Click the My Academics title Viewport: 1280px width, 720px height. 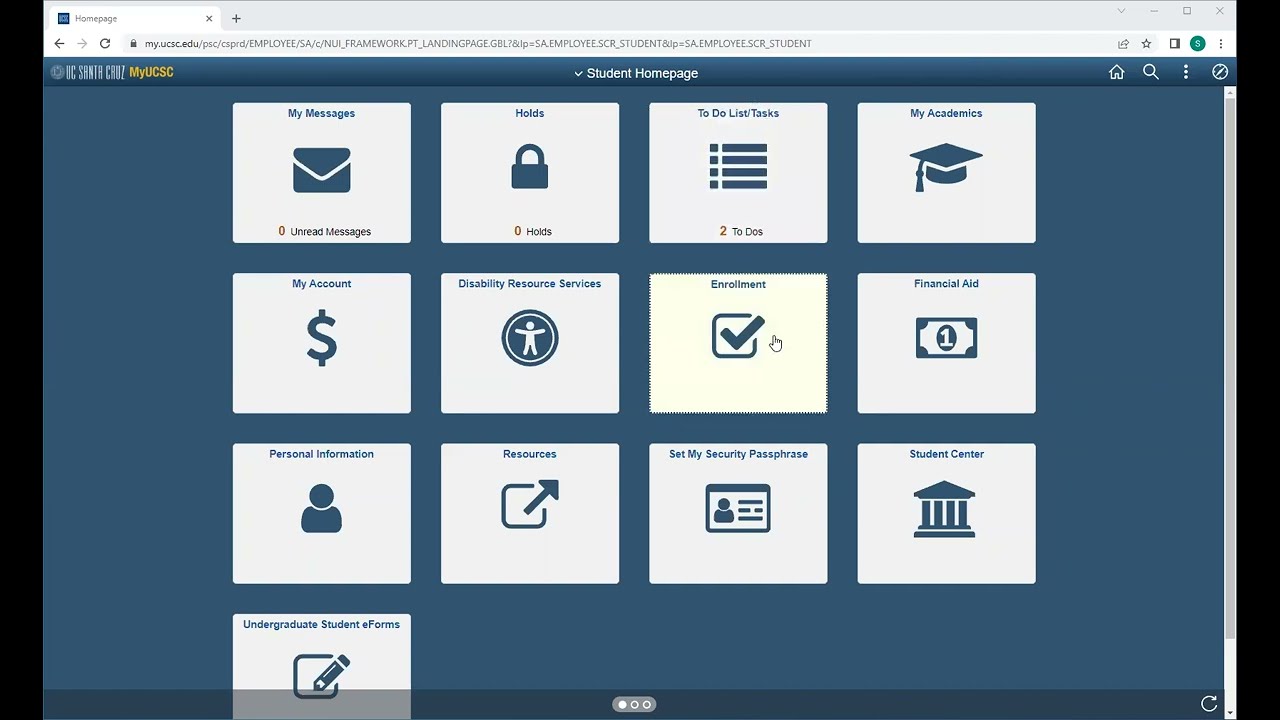946,113
